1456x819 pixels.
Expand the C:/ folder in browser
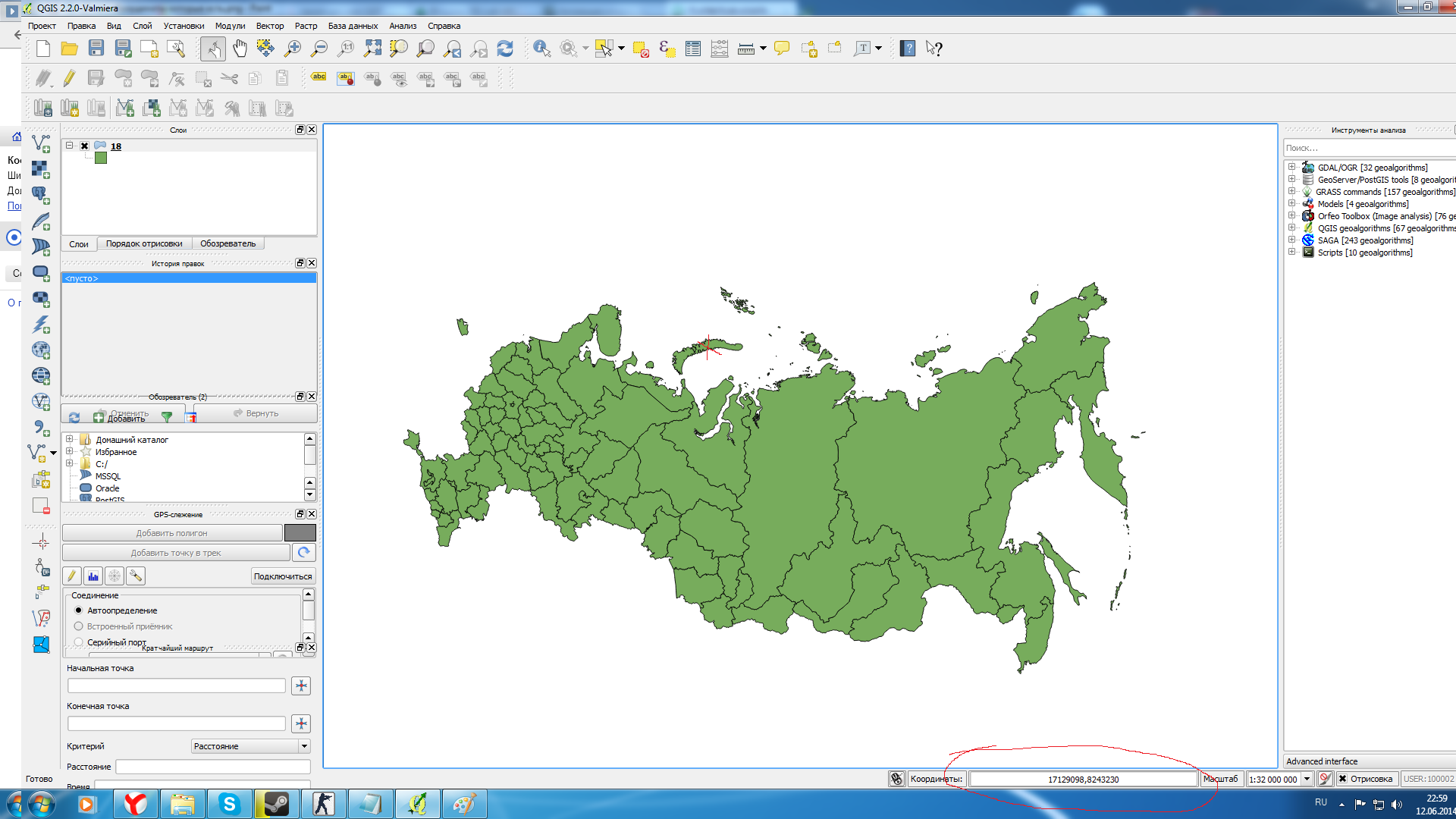[x=71, y=464]
